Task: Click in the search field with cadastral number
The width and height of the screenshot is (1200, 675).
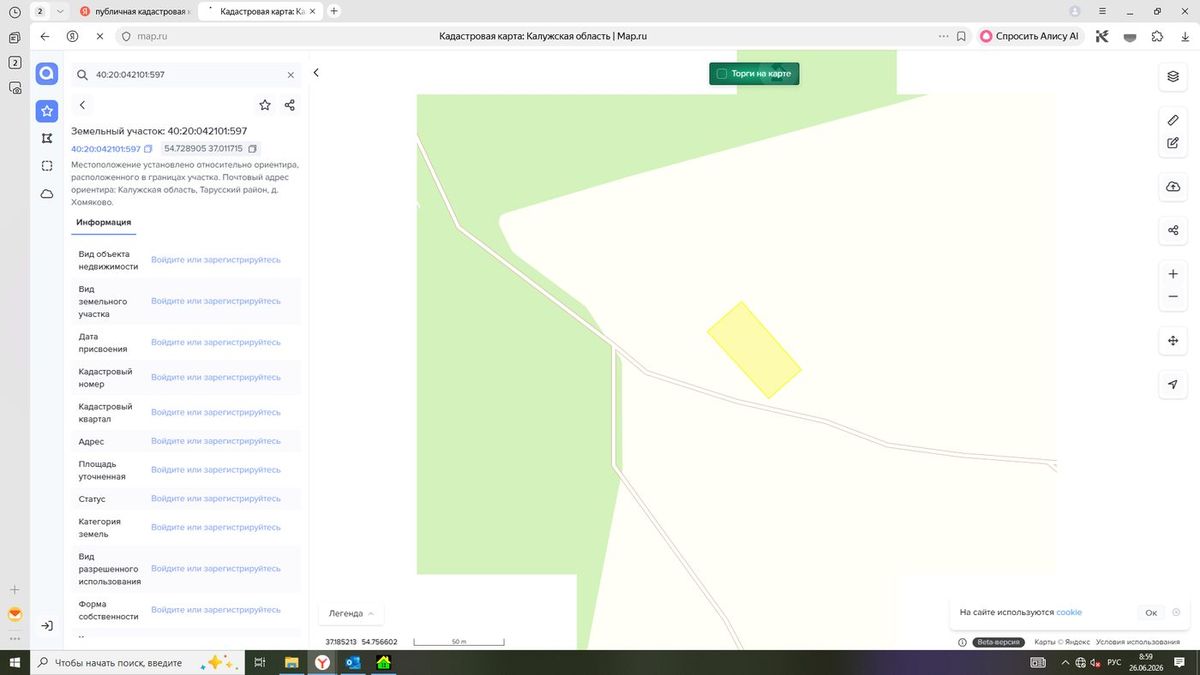Action: pyautogui.click(x=185, y=75)
